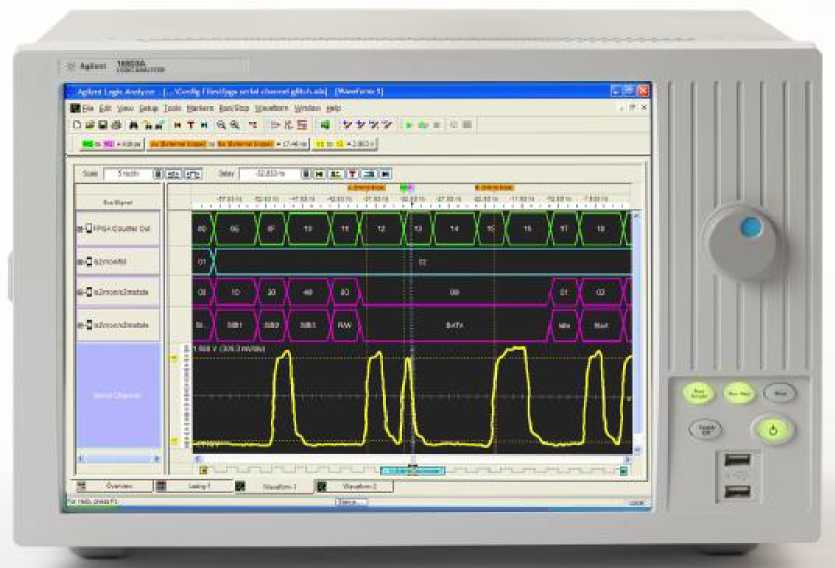Expand the FPGA Counter Out bus

pyautogui.click(x=80, y=229)
